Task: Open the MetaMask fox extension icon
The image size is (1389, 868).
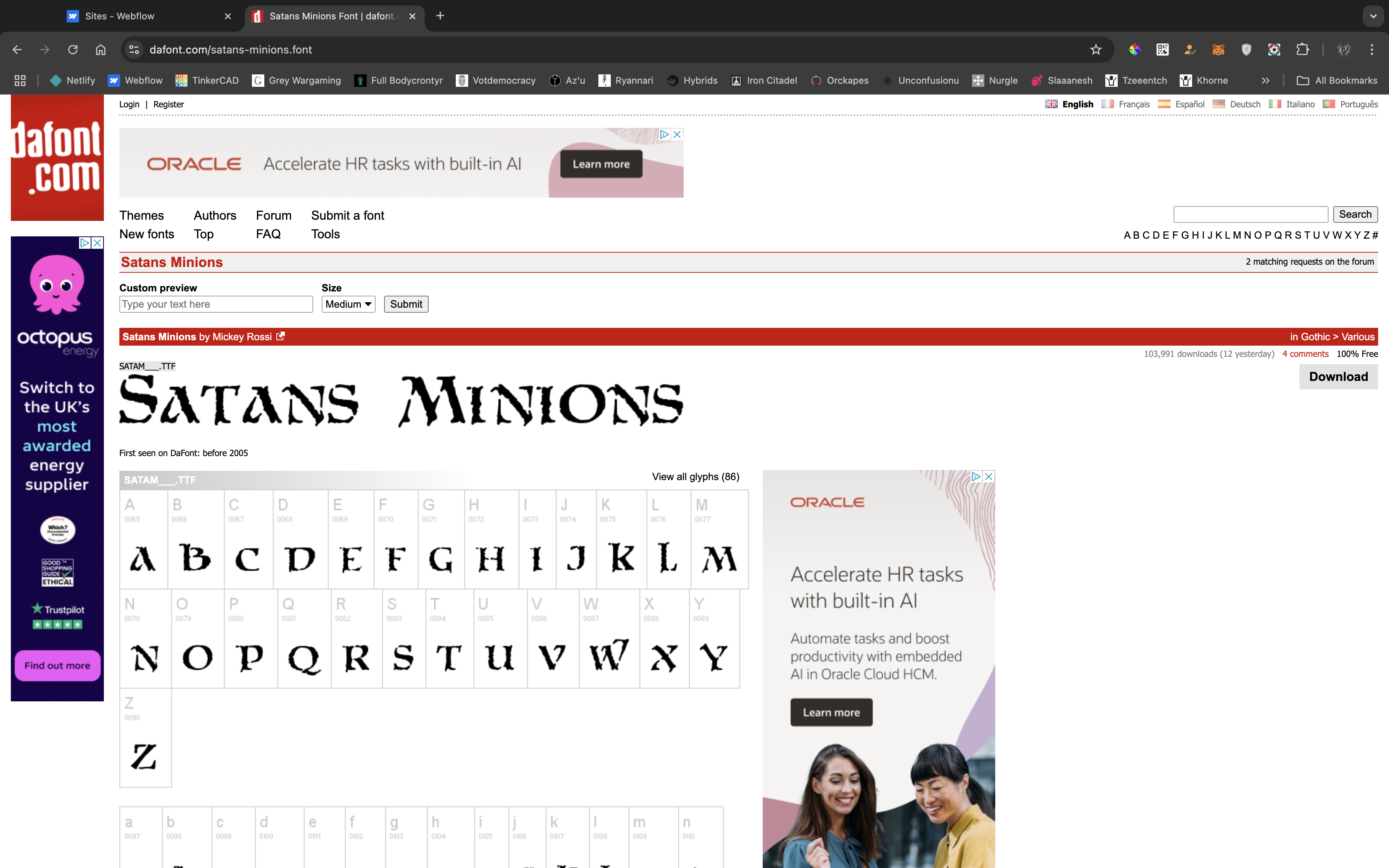Action: tap(1218, 50)
